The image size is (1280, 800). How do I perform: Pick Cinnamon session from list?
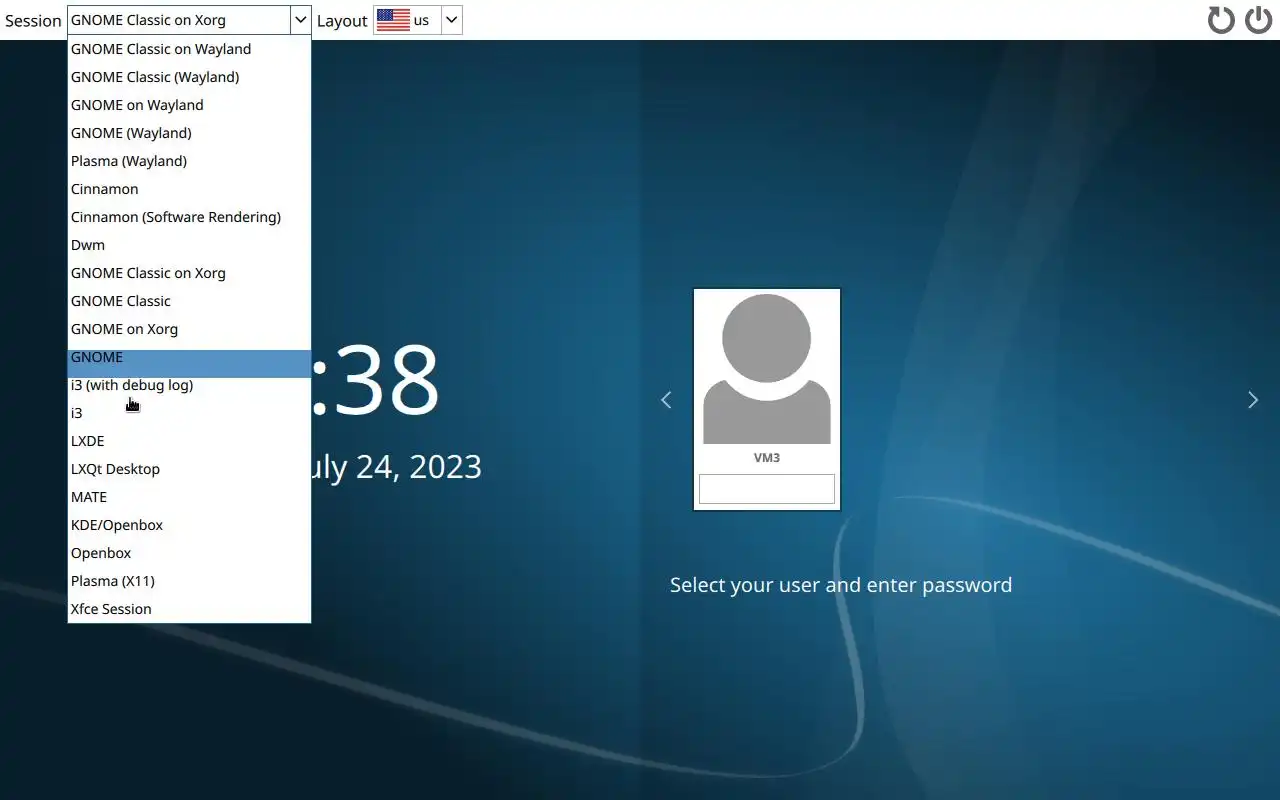click(189, 189)
